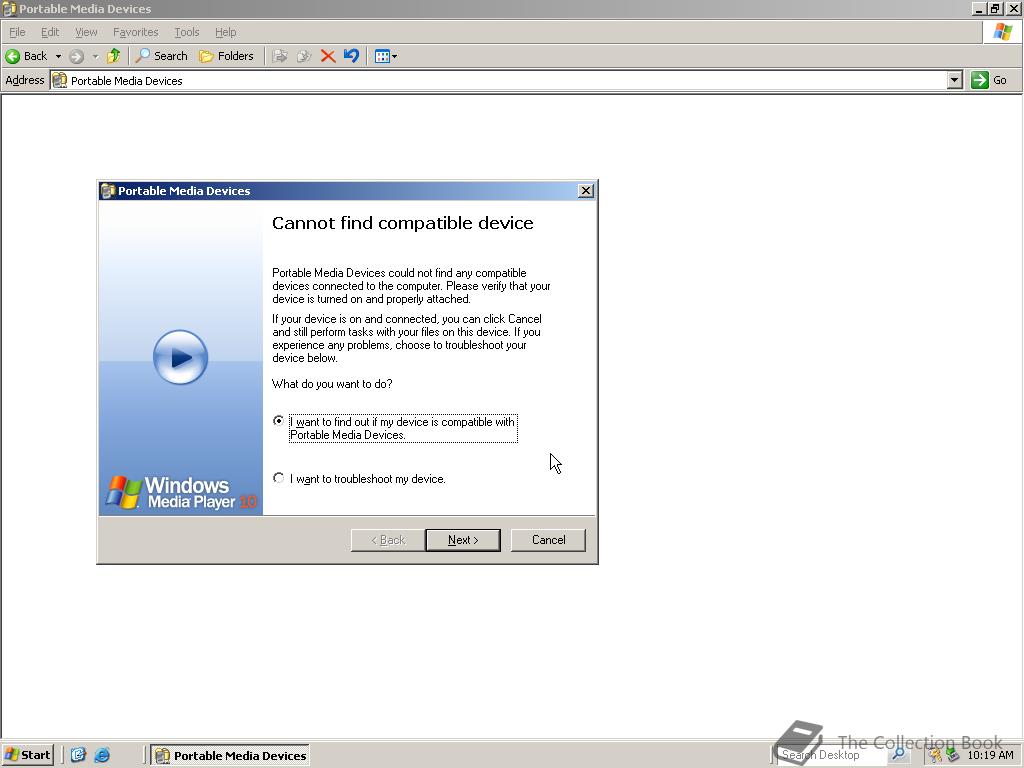Image resolution: width=1024 pixels, height=768 pixels.
Task: Click the Windows flag logo in the toolbar
Action: [1002, 32]
